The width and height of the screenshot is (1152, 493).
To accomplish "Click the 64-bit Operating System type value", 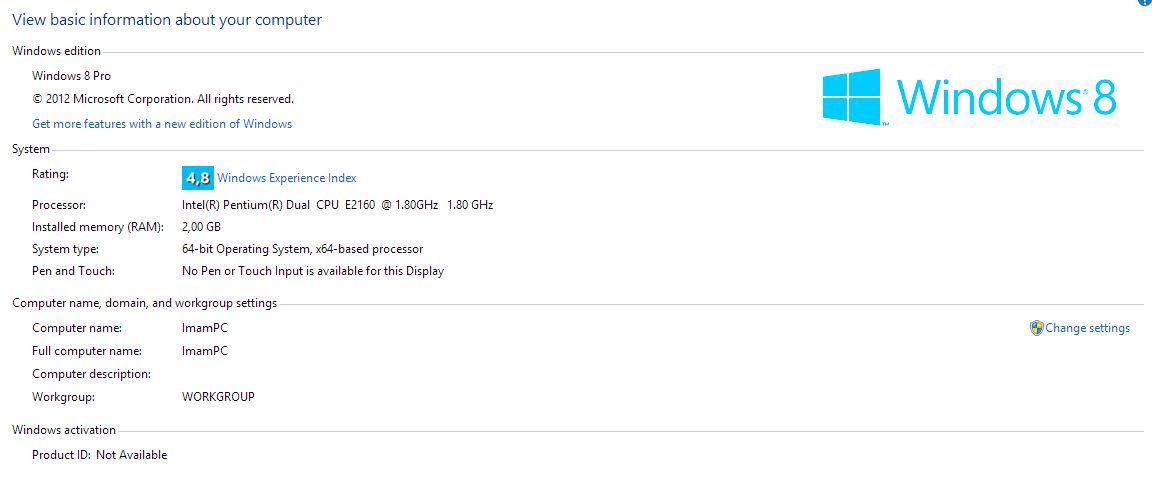I will click(302, 249).
